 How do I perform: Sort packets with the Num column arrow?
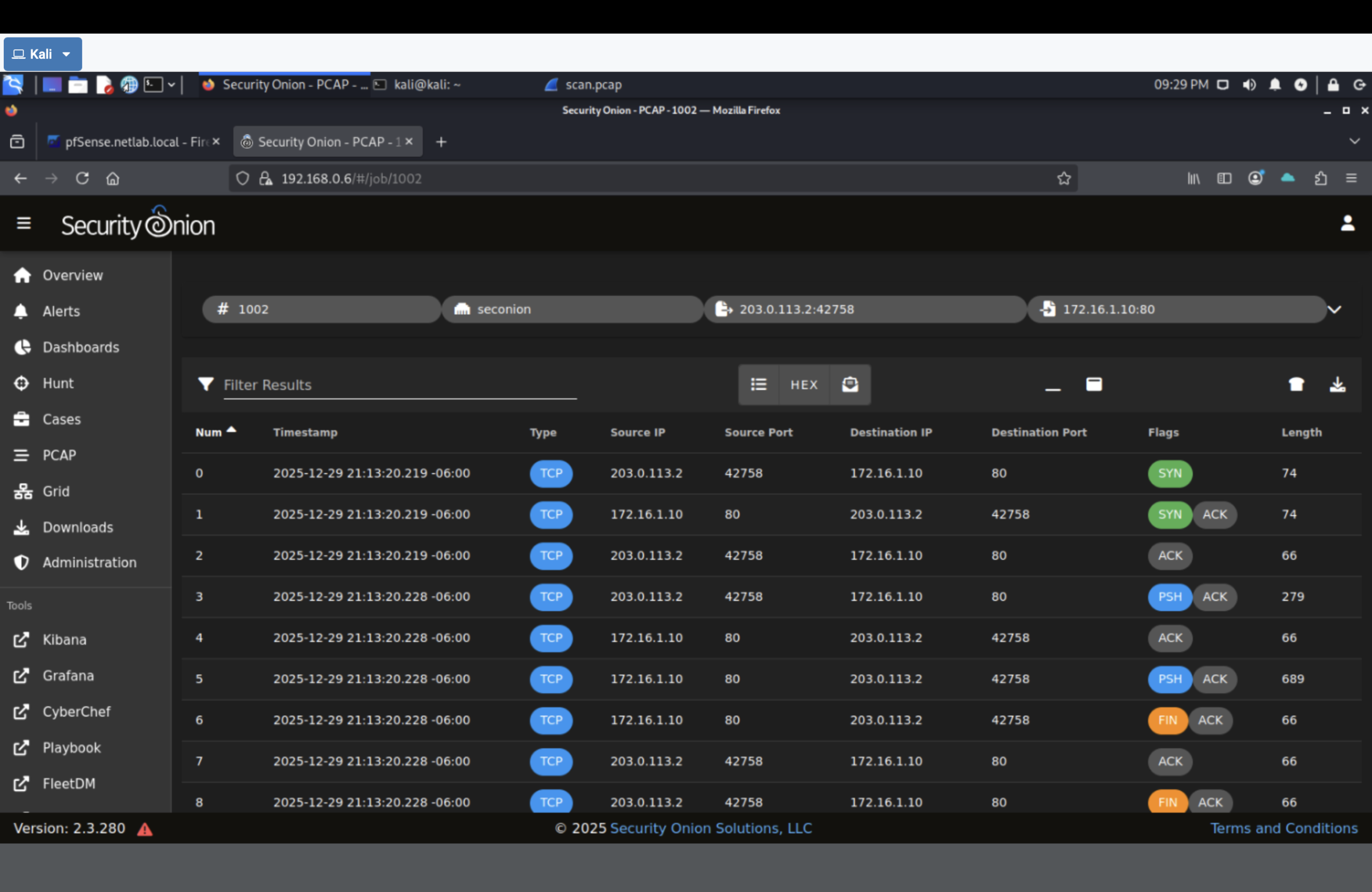(232, 429)
